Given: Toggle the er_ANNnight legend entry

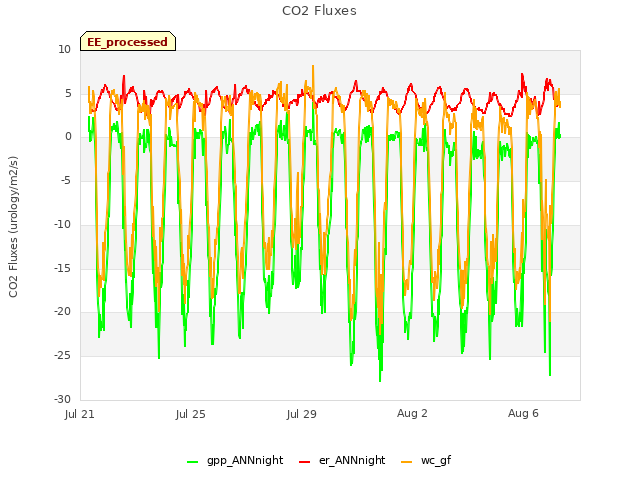Looking at the screenshot, I should pos(342,460).
